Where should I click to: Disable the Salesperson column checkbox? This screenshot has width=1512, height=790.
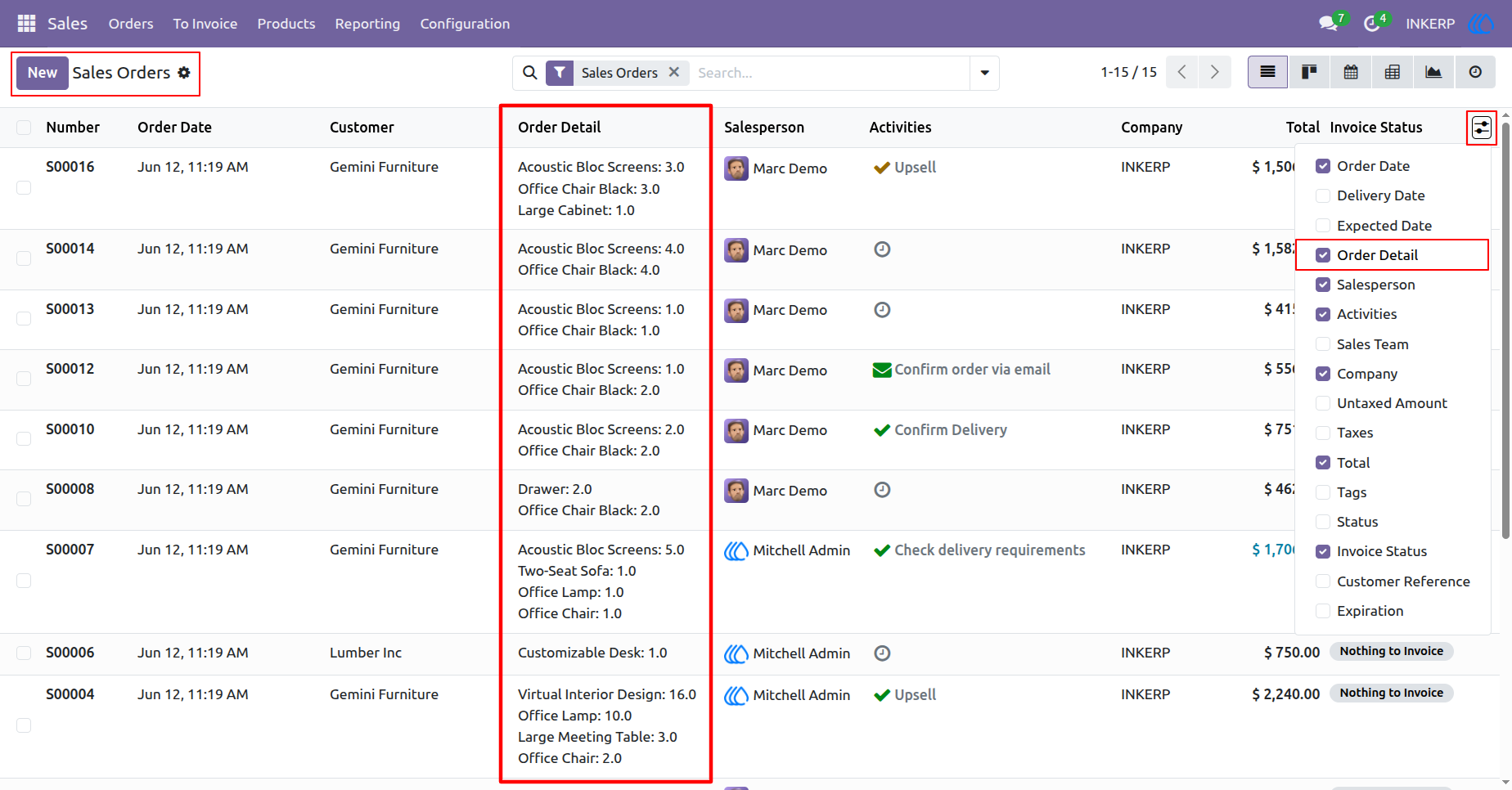tap(1323, 285)
